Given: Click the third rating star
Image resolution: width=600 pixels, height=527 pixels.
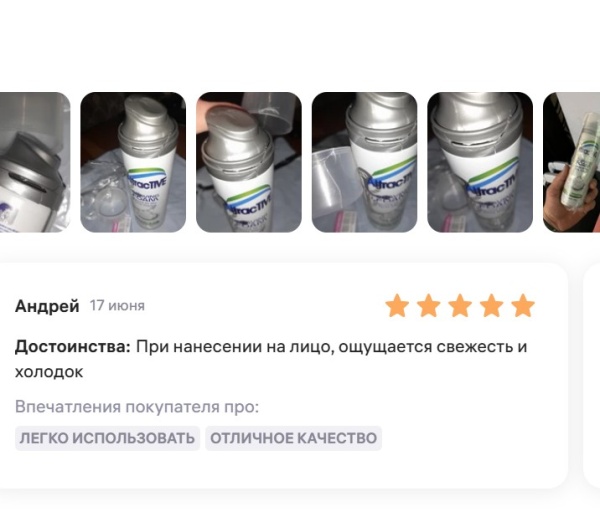Looking at the screenshot, I should click(460, 306).
